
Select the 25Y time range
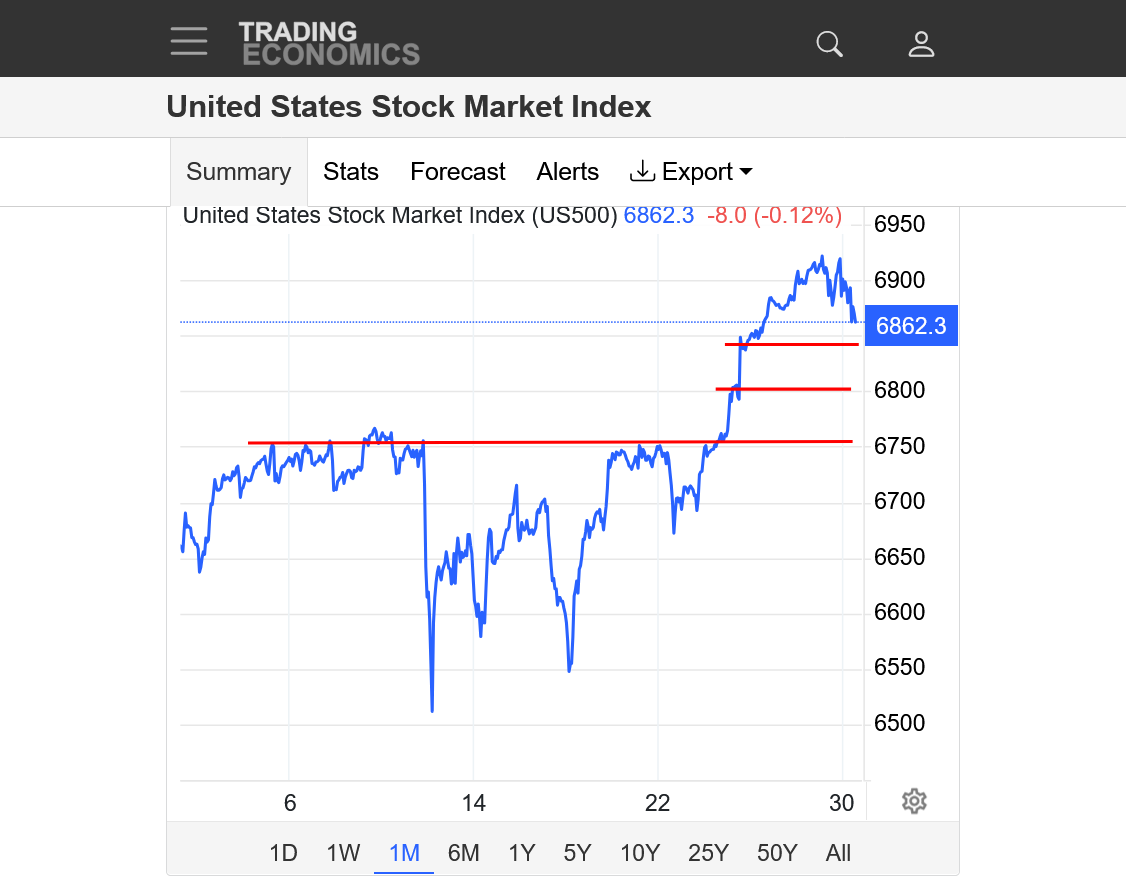pos(709,853)
